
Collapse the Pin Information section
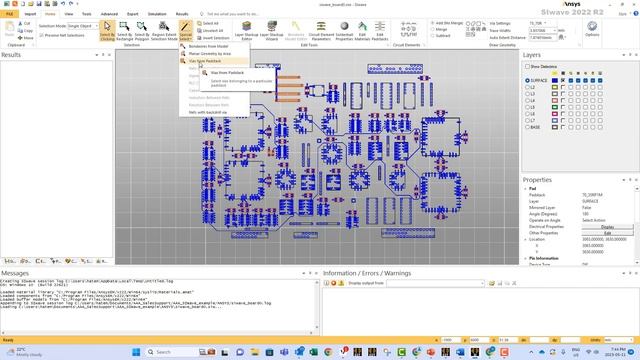pyautogui.click(x=525, y=258)
